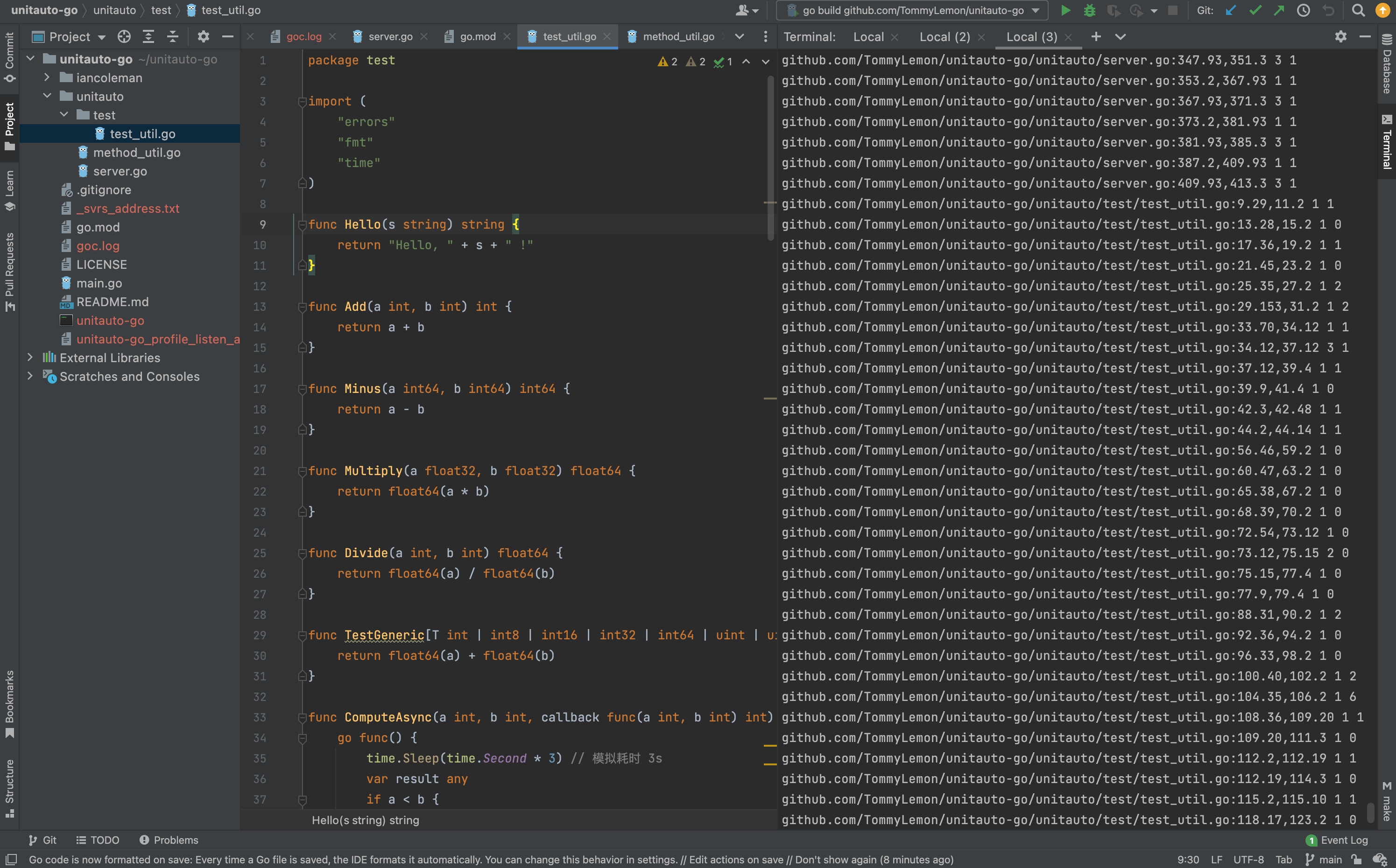Commit changes via toolbar Git checkmark
Screen dimensions: 1396x868
click(x=1255, y=10)
